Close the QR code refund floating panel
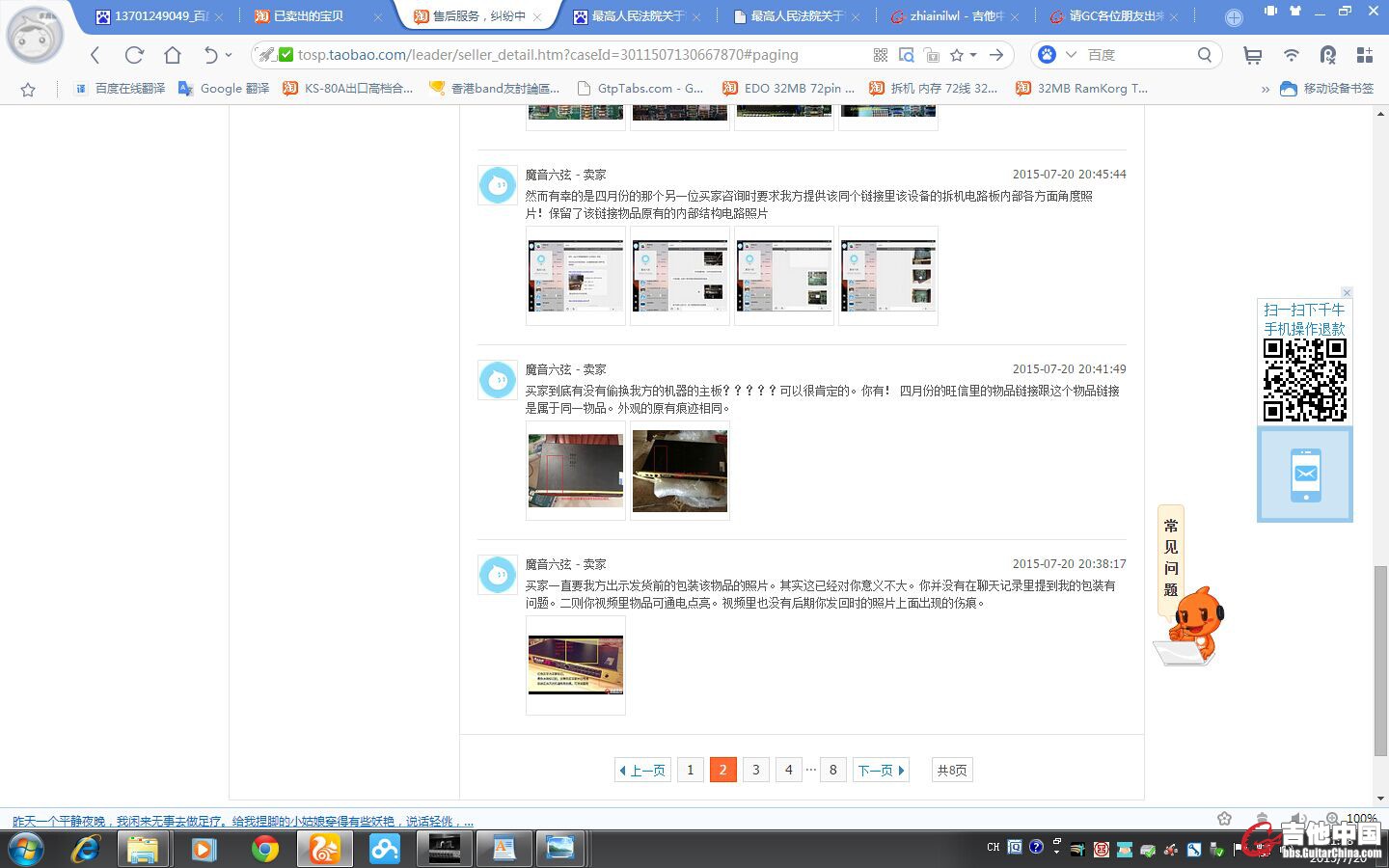 [x=1347, y=292]
